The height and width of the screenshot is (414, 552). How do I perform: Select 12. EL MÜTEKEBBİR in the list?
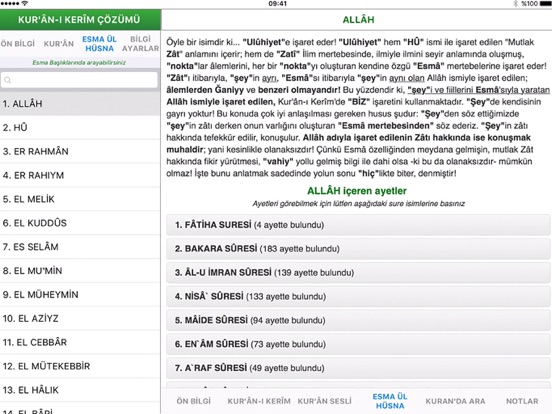[x=80, y=366]
